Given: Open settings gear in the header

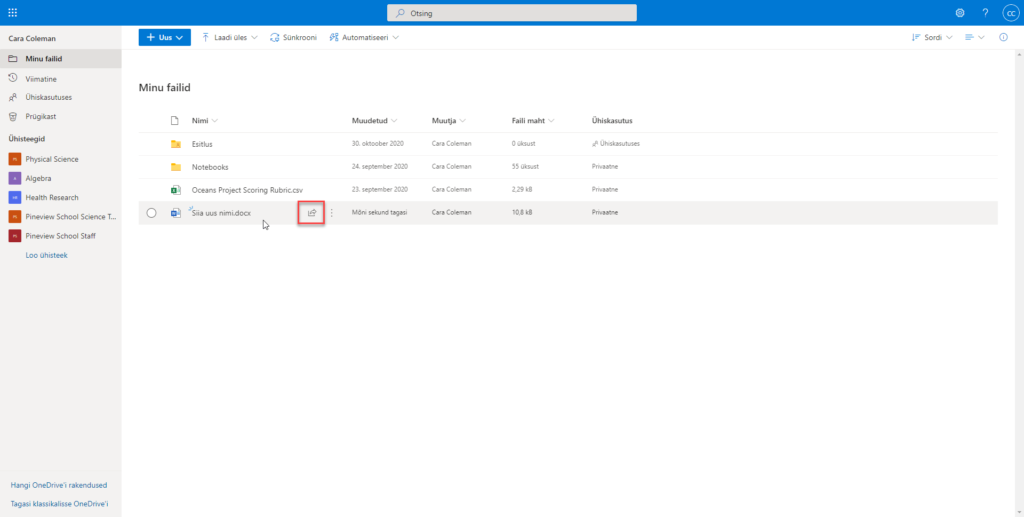Looking at the screenshot, I should pos(960,13).
